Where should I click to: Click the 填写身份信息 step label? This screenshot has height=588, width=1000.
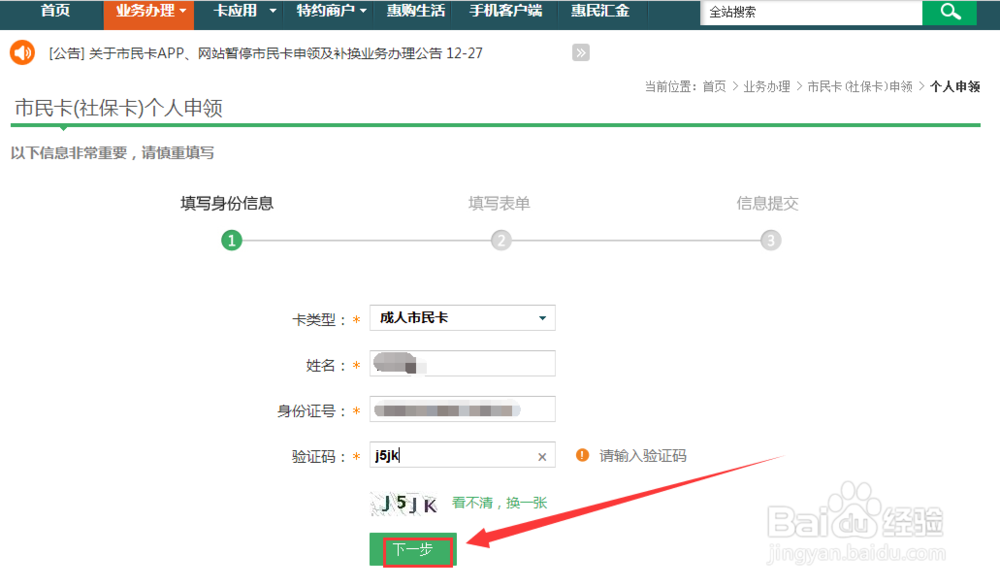point(227,203)
